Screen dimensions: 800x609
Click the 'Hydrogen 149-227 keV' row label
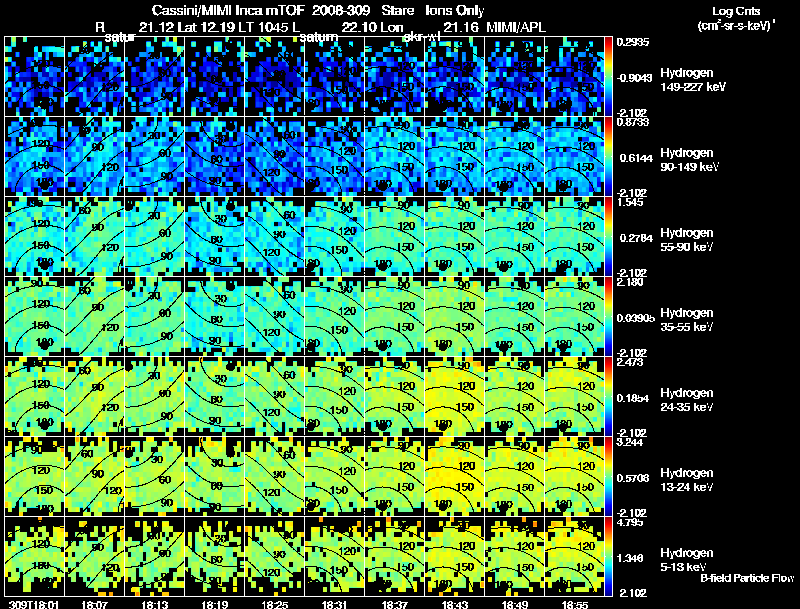click(x=693, y=80)
